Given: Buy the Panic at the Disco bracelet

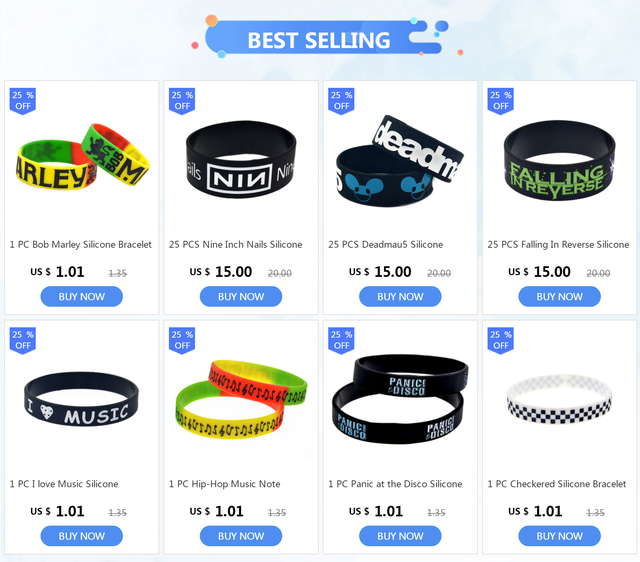Looking at the screenshot, I should [400, 536].
